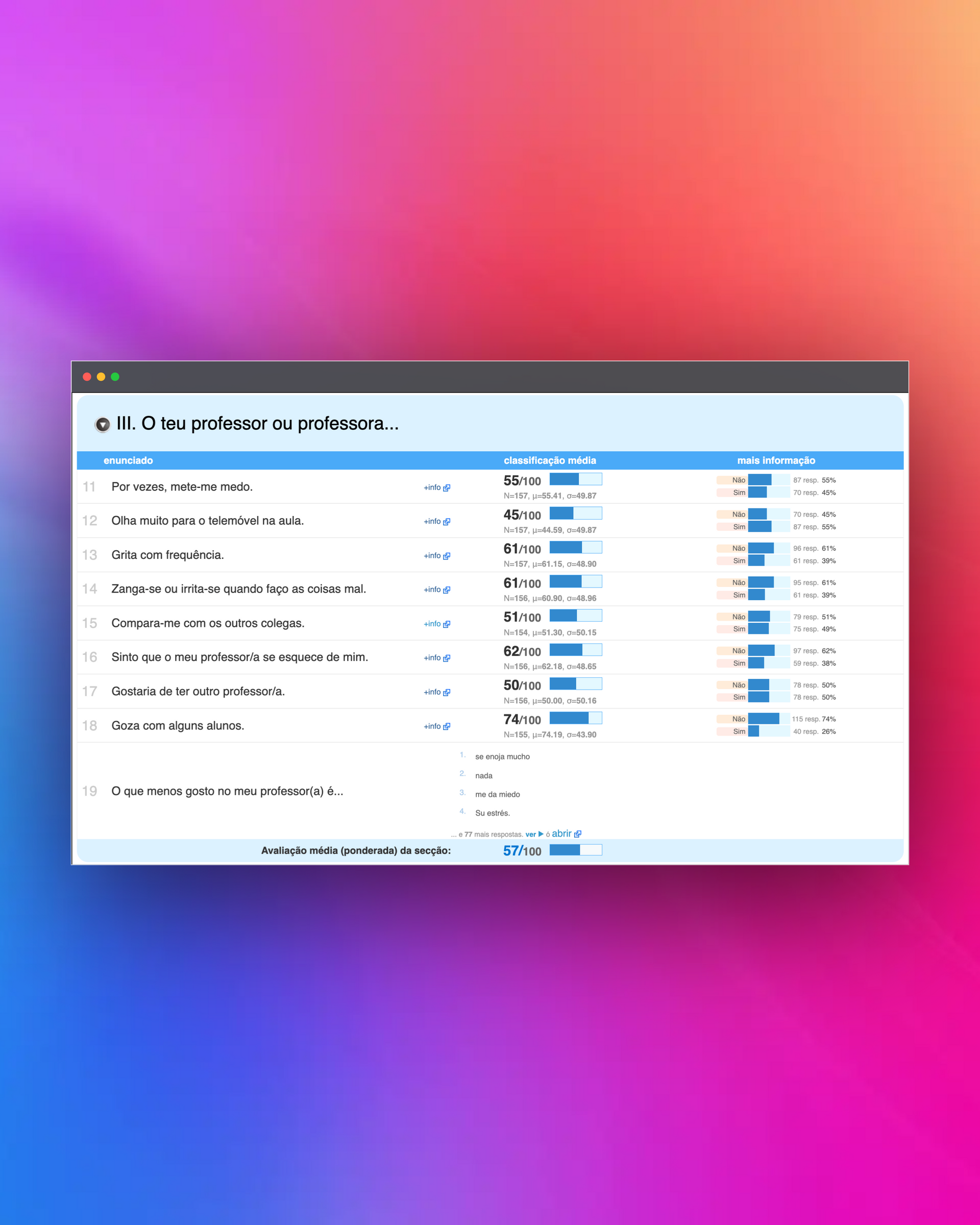Image resolution: width=980 pixels, height=1225 pixels.
Task: Click the 'classificação média' column header
Action: (x=549, y=460)
